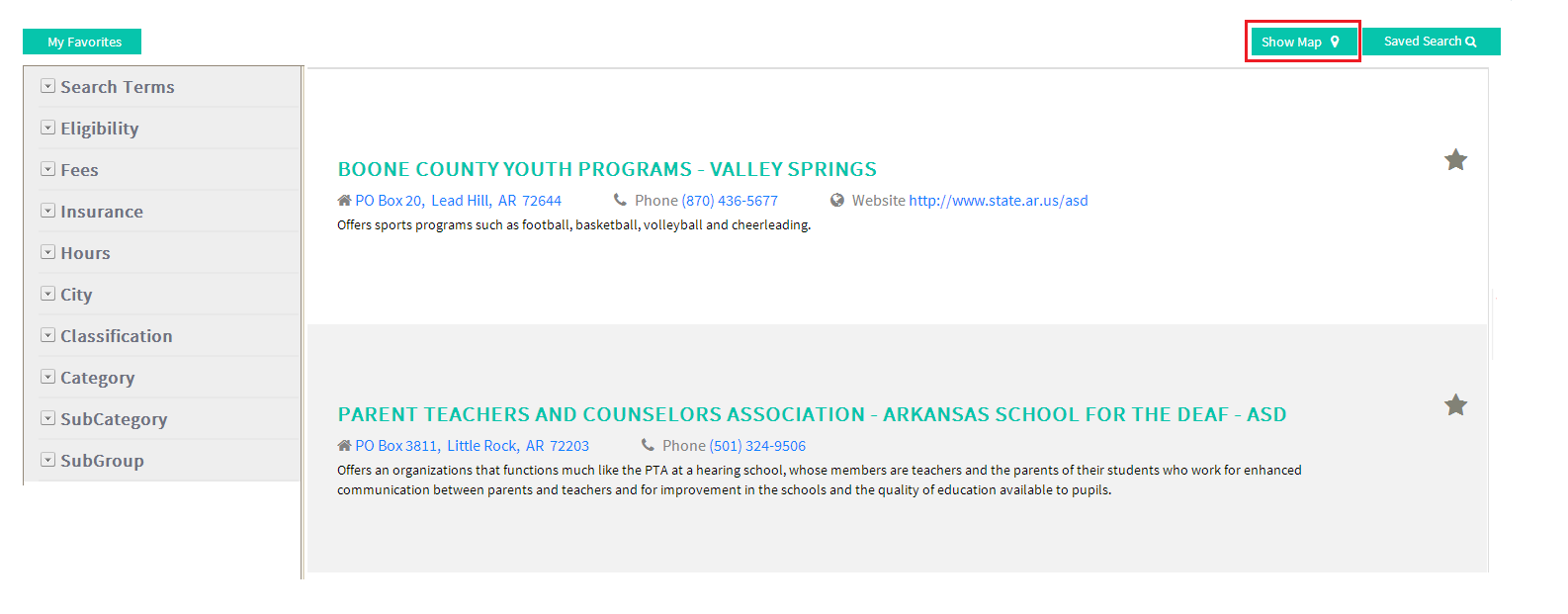Click star icon for Parent Teachers and Counselors Association
This screenshot has width=1568, height=614.
coord(1455,404)
